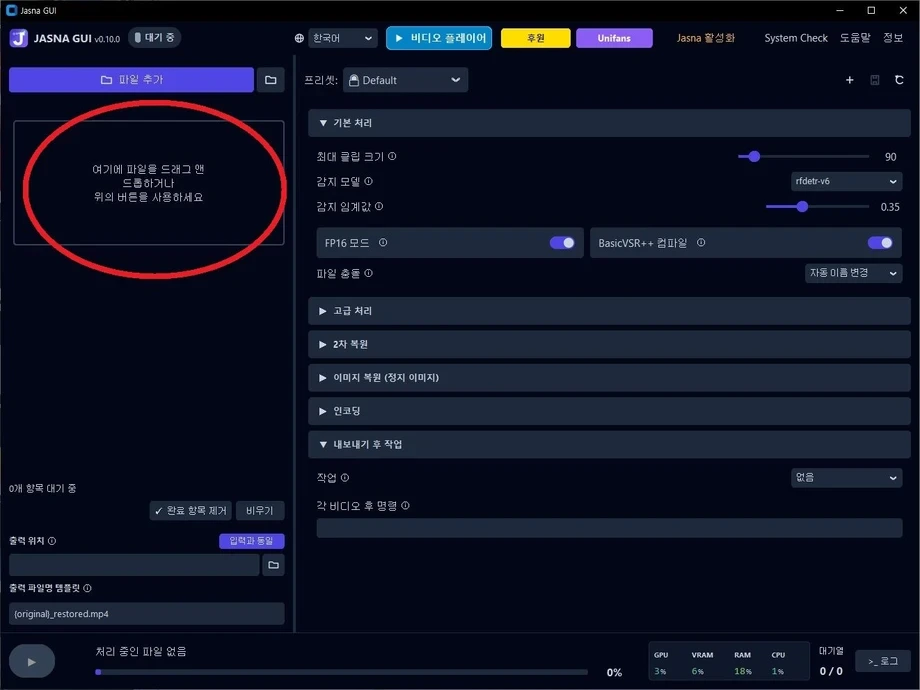Viewport: 920px width, 690px height.
Task: Click the 비디오 플레이어 button
Action: point(439,38)
